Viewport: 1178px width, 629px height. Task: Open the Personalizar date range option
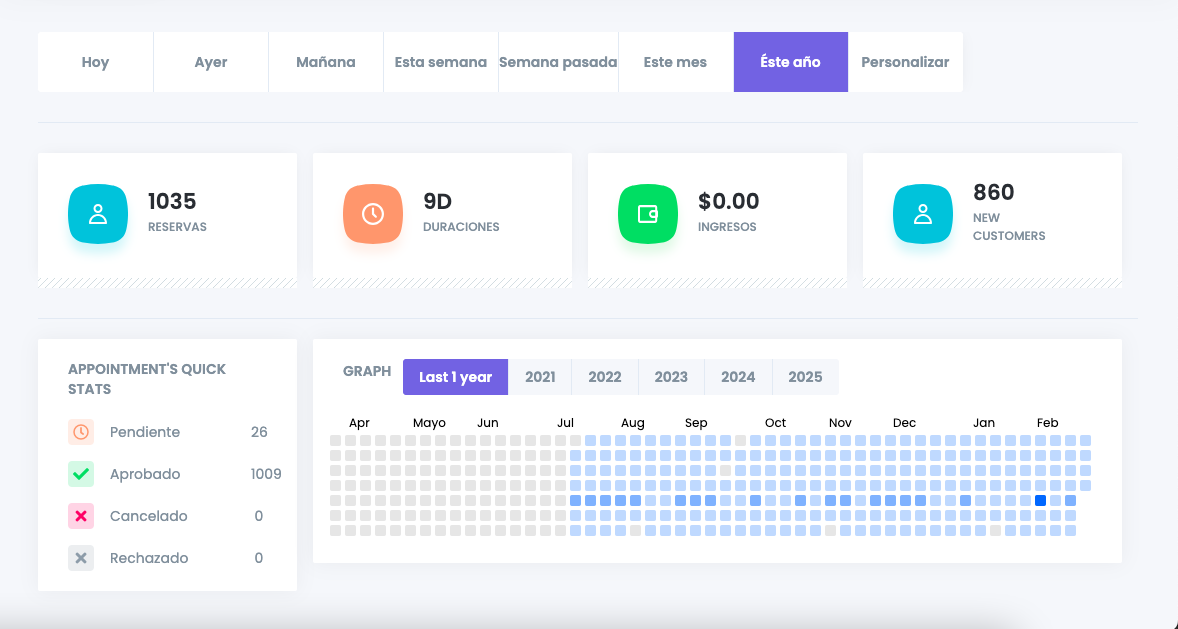click(905, 62)
